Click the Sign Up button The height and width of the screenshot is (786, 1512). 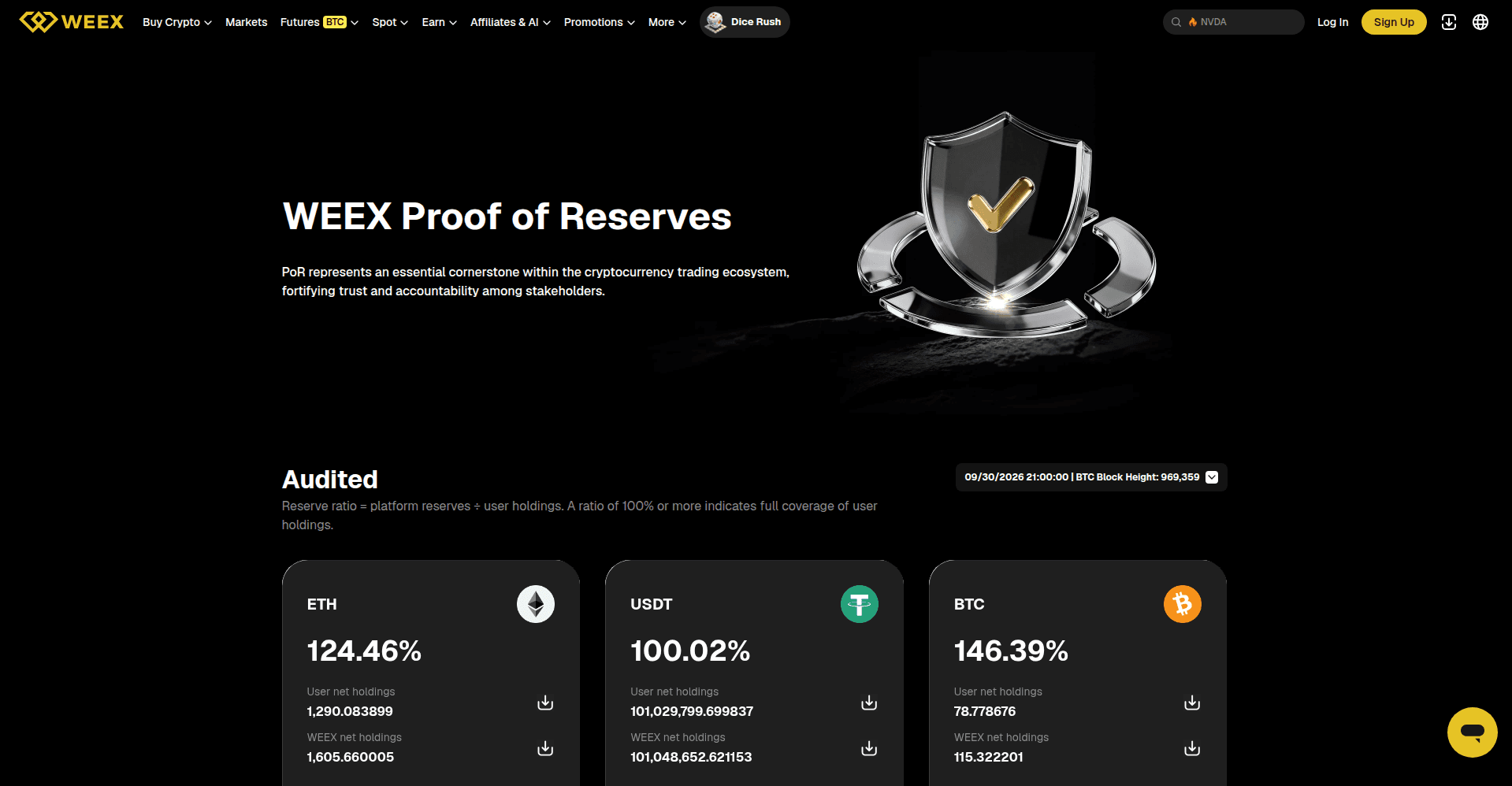(x=1394, y=22)
